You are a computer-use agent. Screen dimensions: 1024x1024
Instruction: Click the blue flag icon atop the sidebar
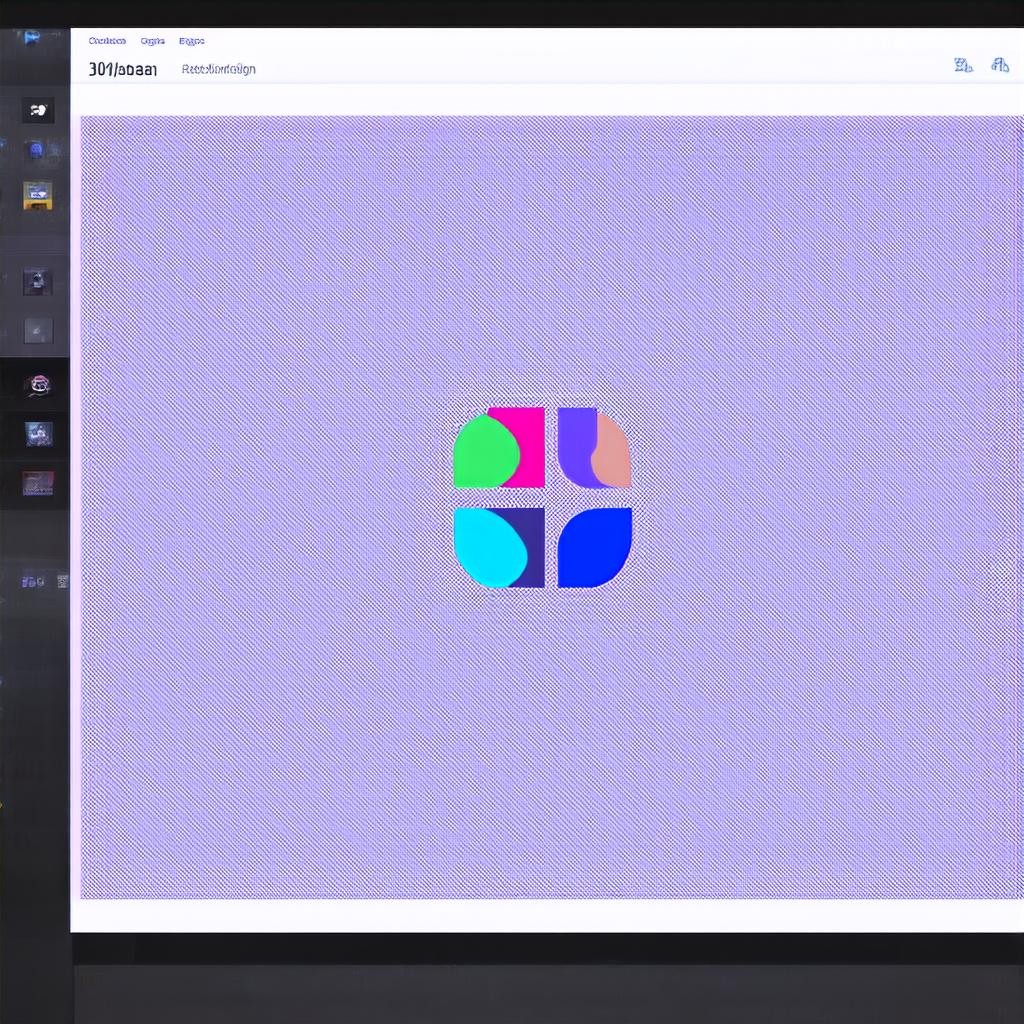[31, 38]
